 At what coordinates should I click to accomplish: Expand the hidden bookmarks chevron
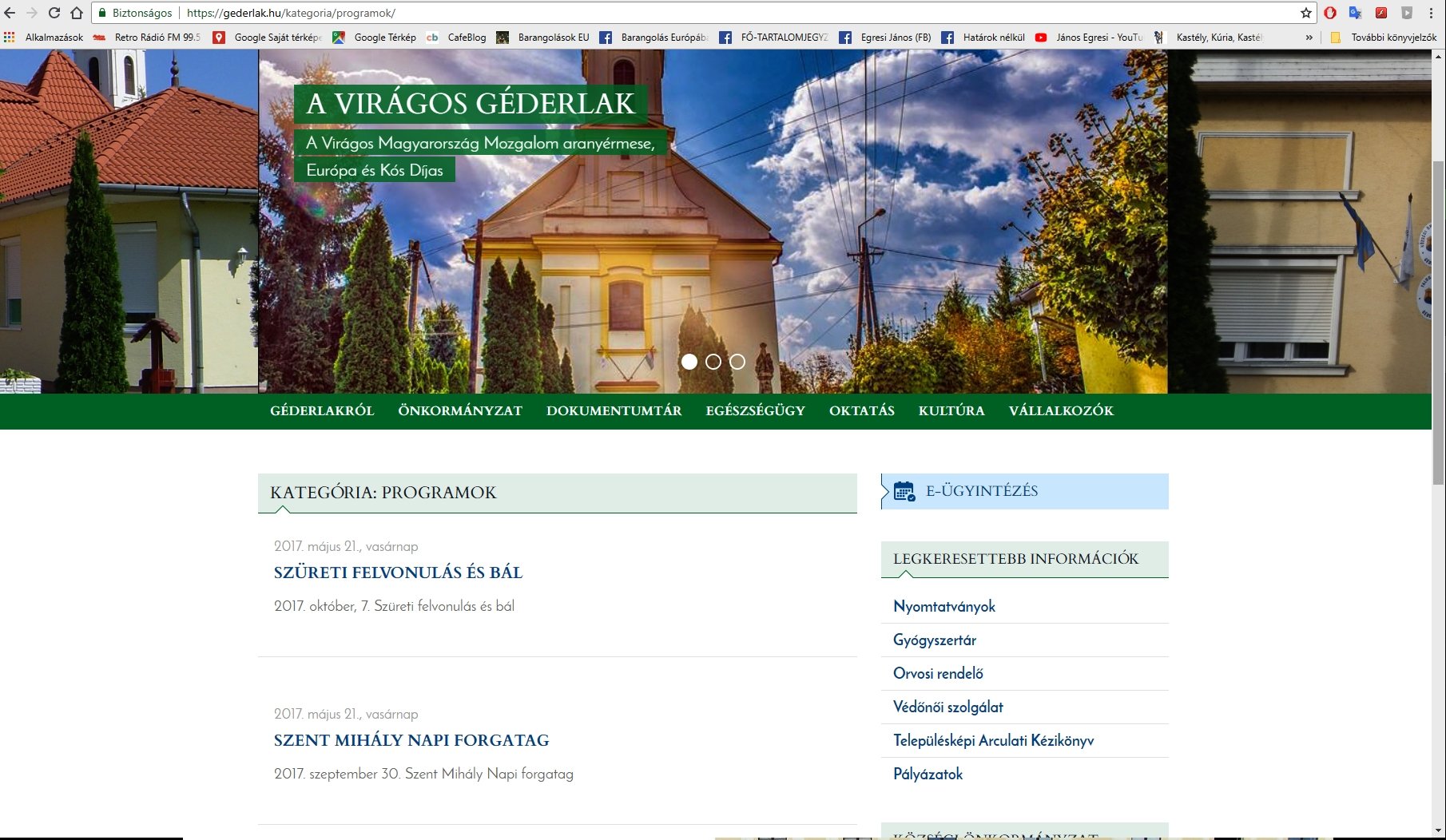click(x=1309, y=37)
